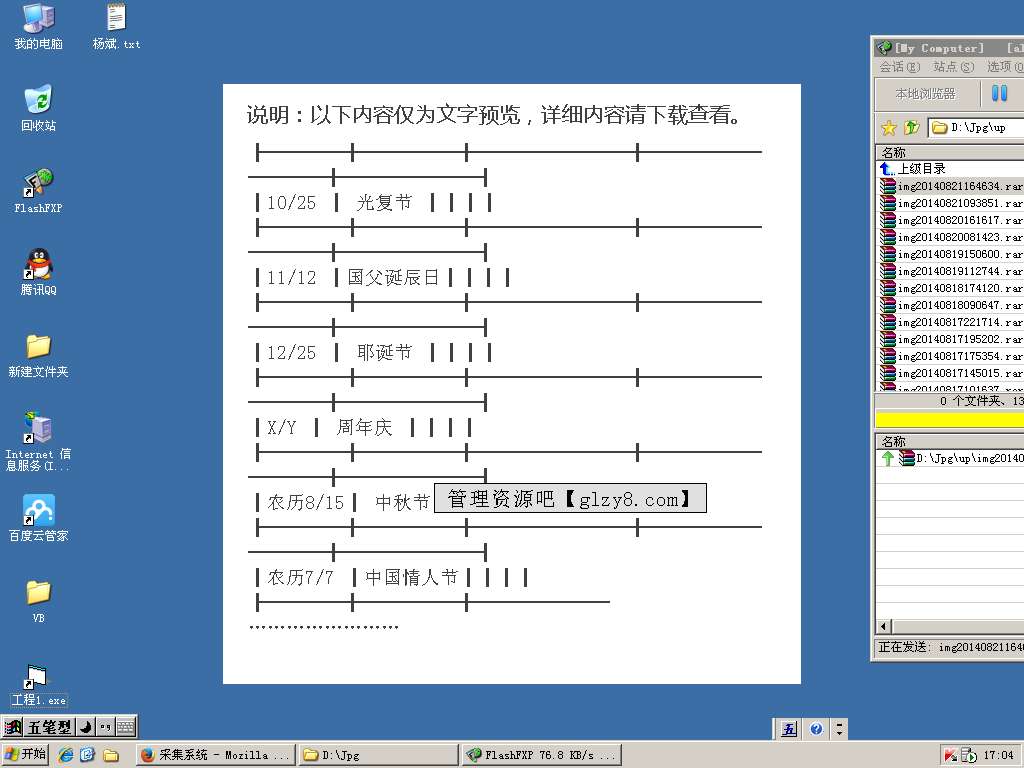Screen dimensions: 1024x768
Task: Toggle the IME punctuation mode button
Action: [105, 727]
